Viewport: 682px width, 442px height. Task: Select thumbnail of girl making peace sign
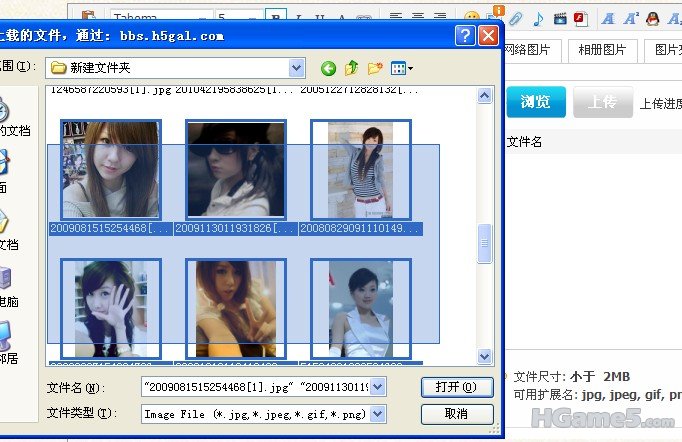coord(236,308)
